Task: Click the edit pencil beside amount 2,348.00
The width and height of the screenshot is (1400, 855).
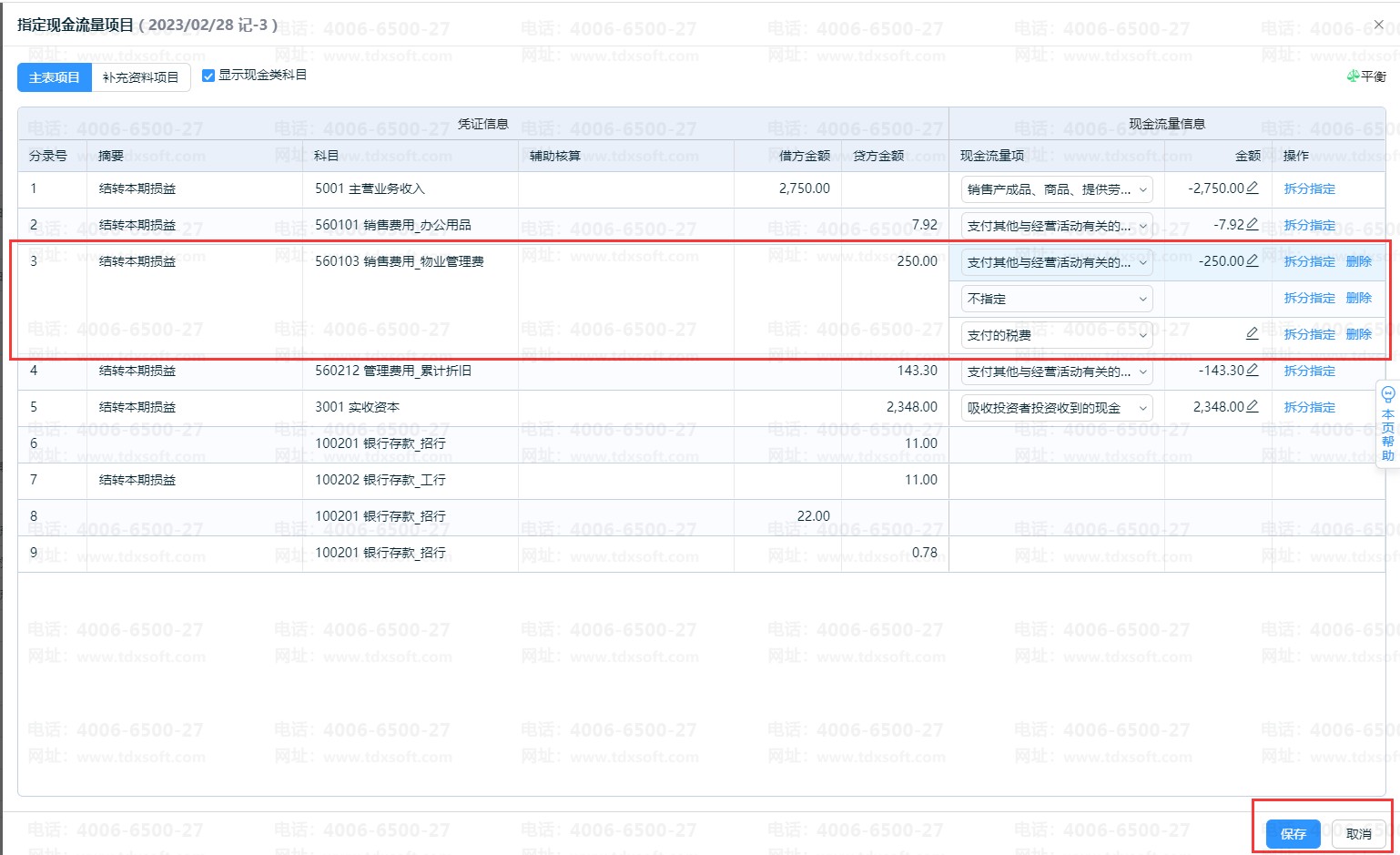Action: (1253, 407)
